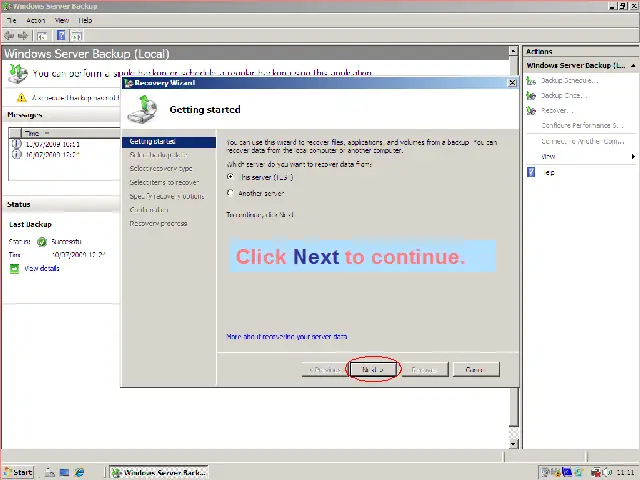640x480 pixels.
Task: Click Backup Once icon in Actions pane
Action: point(531,96)
